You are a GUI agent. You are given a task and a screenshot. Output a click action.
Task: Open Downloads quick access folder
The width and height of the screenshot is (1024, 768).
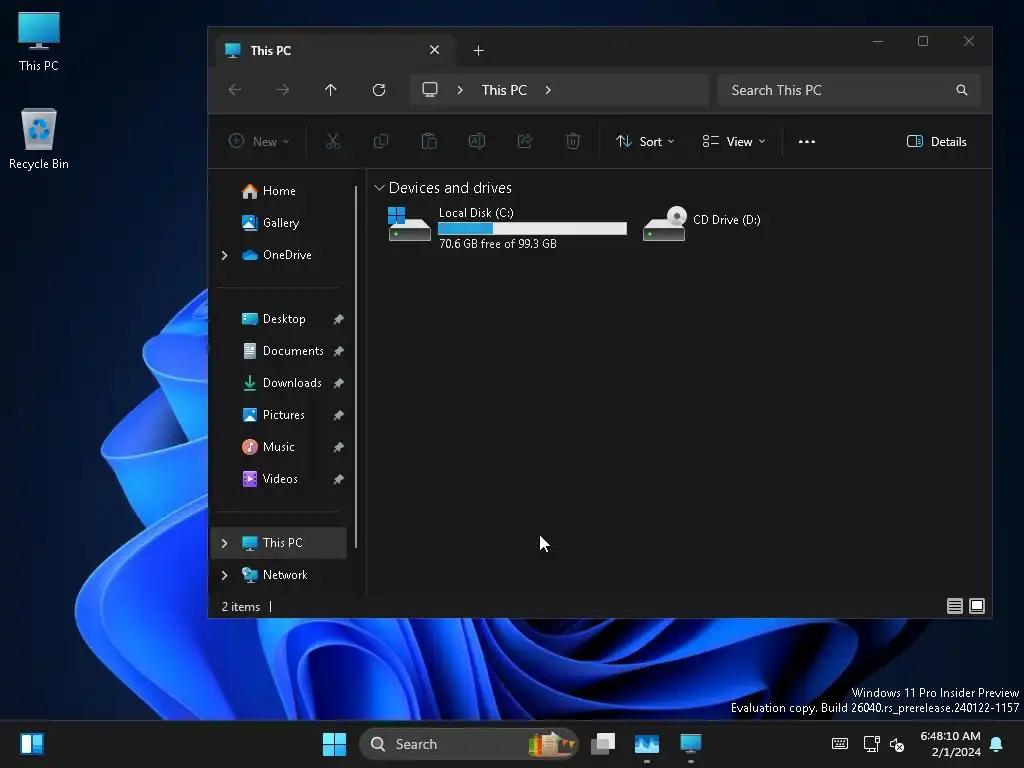point(282,383)
